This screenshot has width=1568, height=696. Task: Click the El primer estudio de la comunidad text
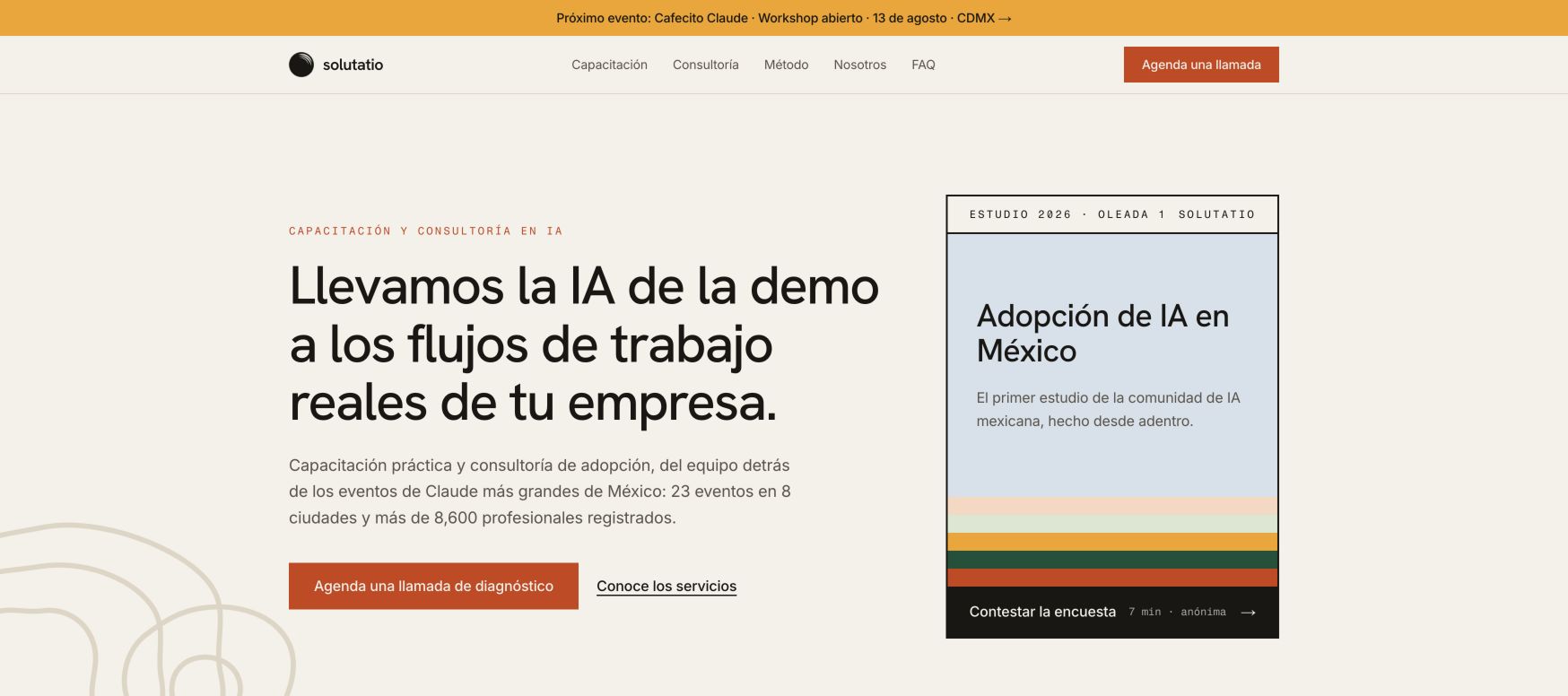coord(1108,409)
